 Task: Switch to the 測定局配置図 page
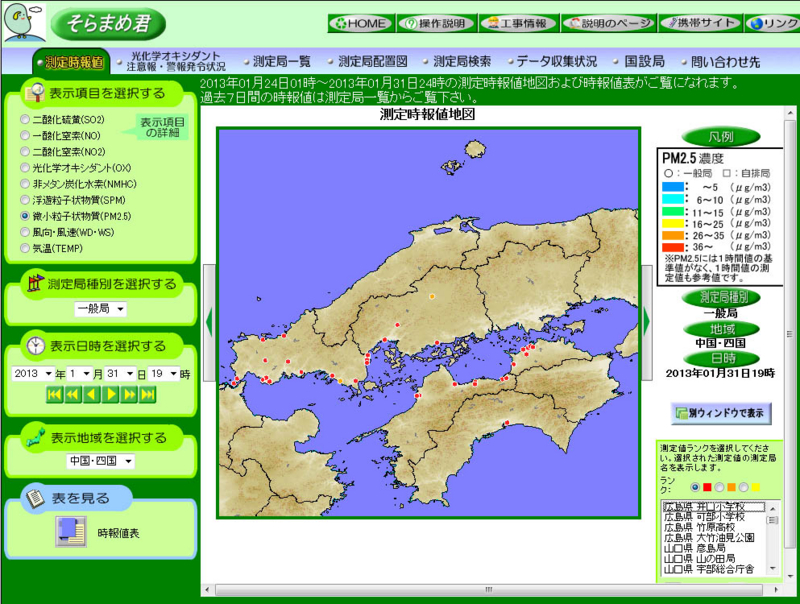click(373, 59)
